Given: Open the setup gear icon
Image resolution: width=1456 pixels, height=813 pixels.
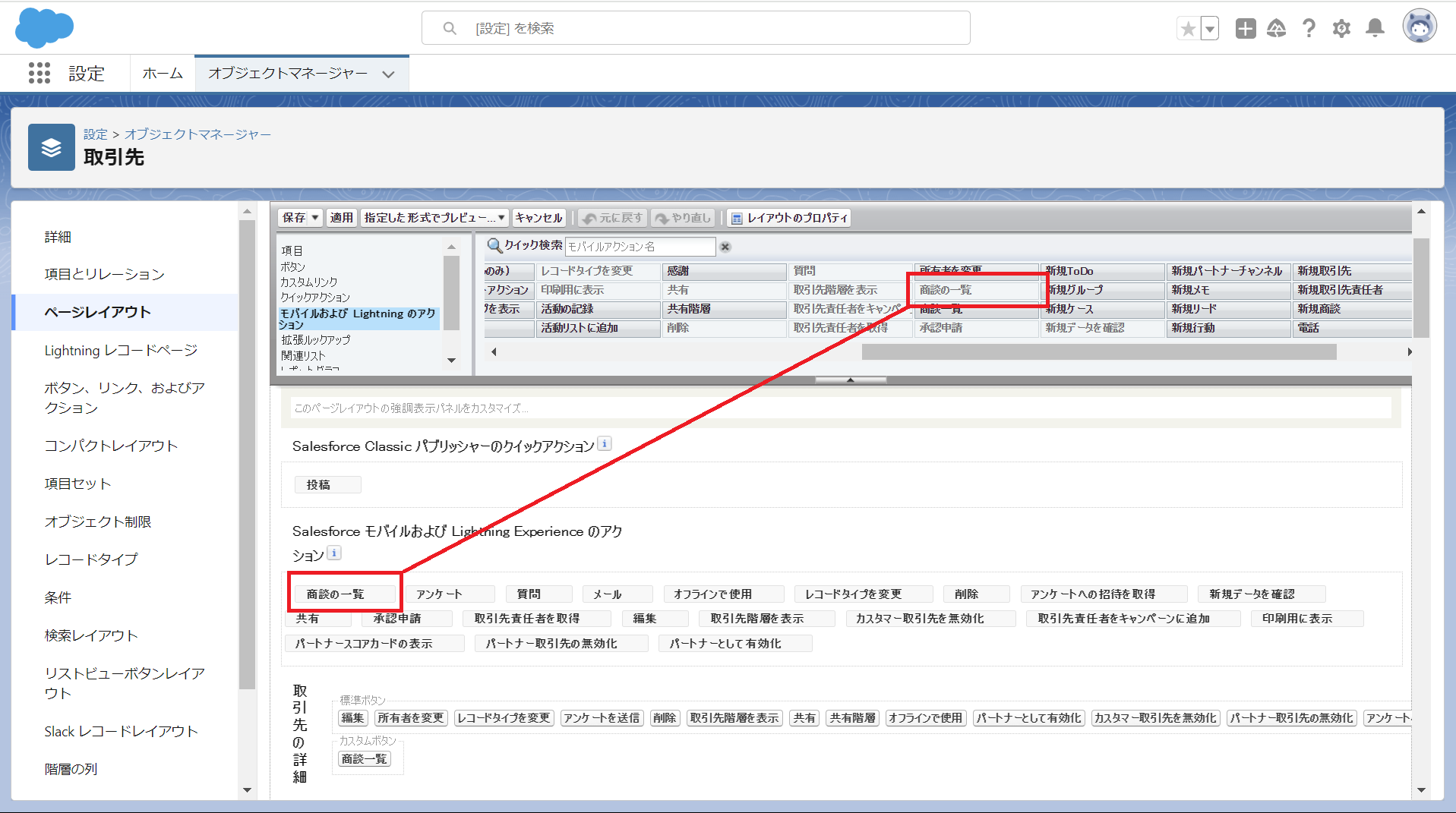Looking at the screenshot, I should (1341, 29).
